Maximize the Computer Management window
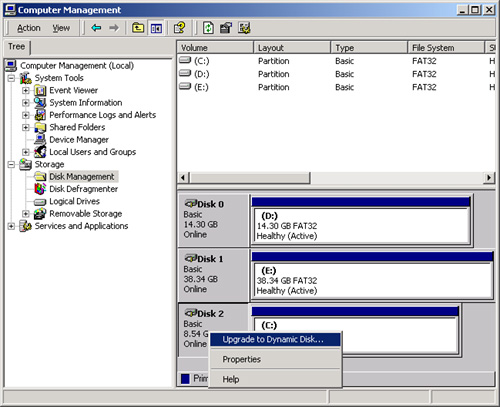 pyautogui.click(x=475, y=10)
